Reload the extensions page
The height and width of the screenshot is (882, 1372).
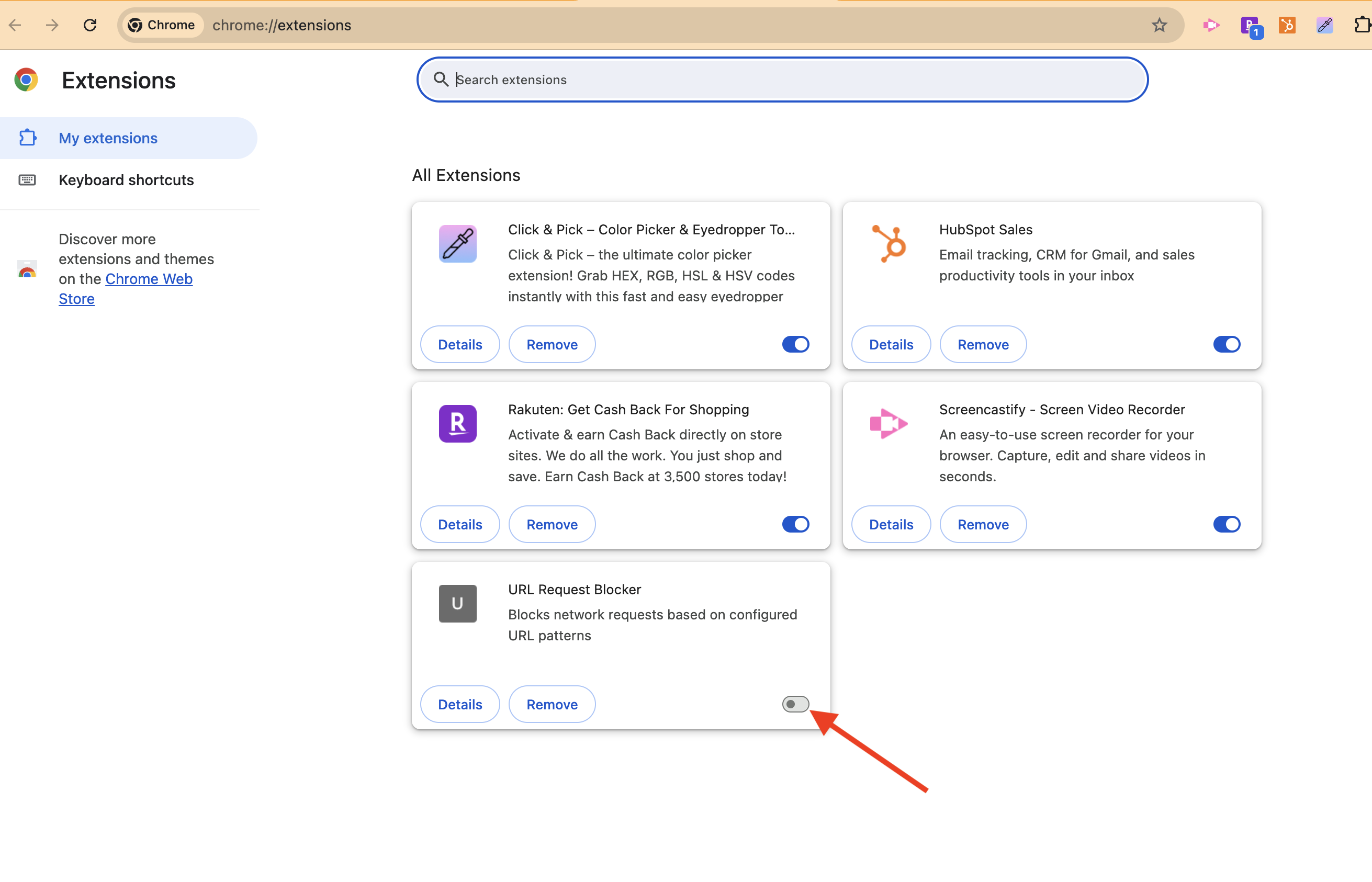pos(90,25)
